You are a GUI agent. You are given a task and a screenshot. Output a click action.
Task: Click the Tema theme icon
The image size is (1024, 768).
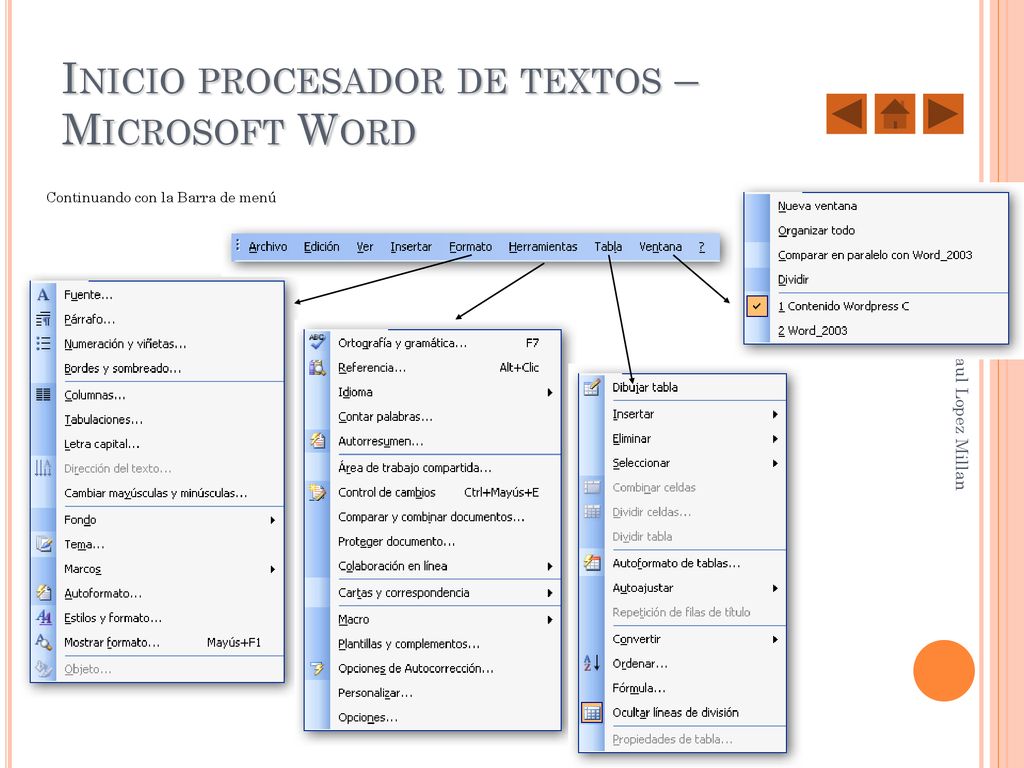(43, 543)
